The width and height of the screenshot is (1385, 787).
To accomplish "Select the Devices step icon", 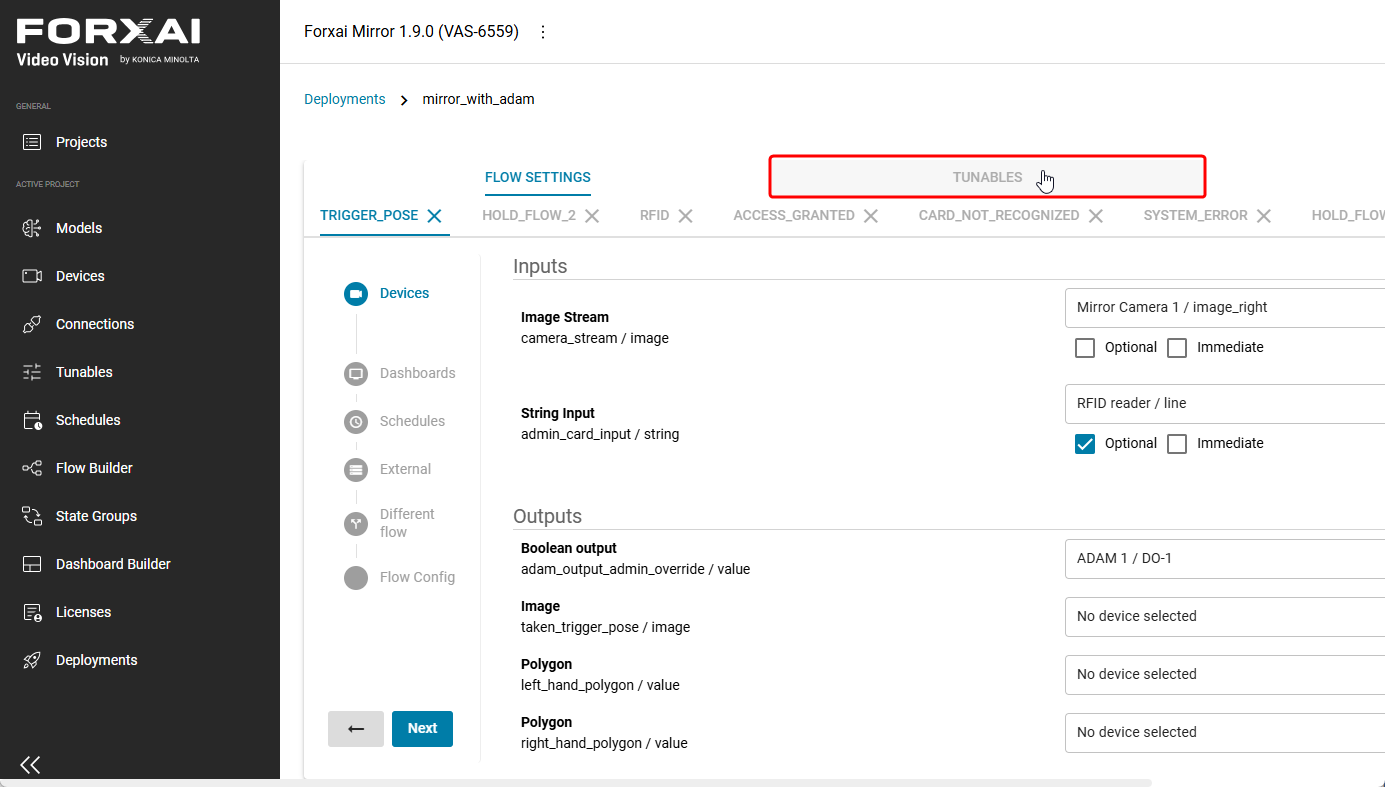I will click(356, 293).
